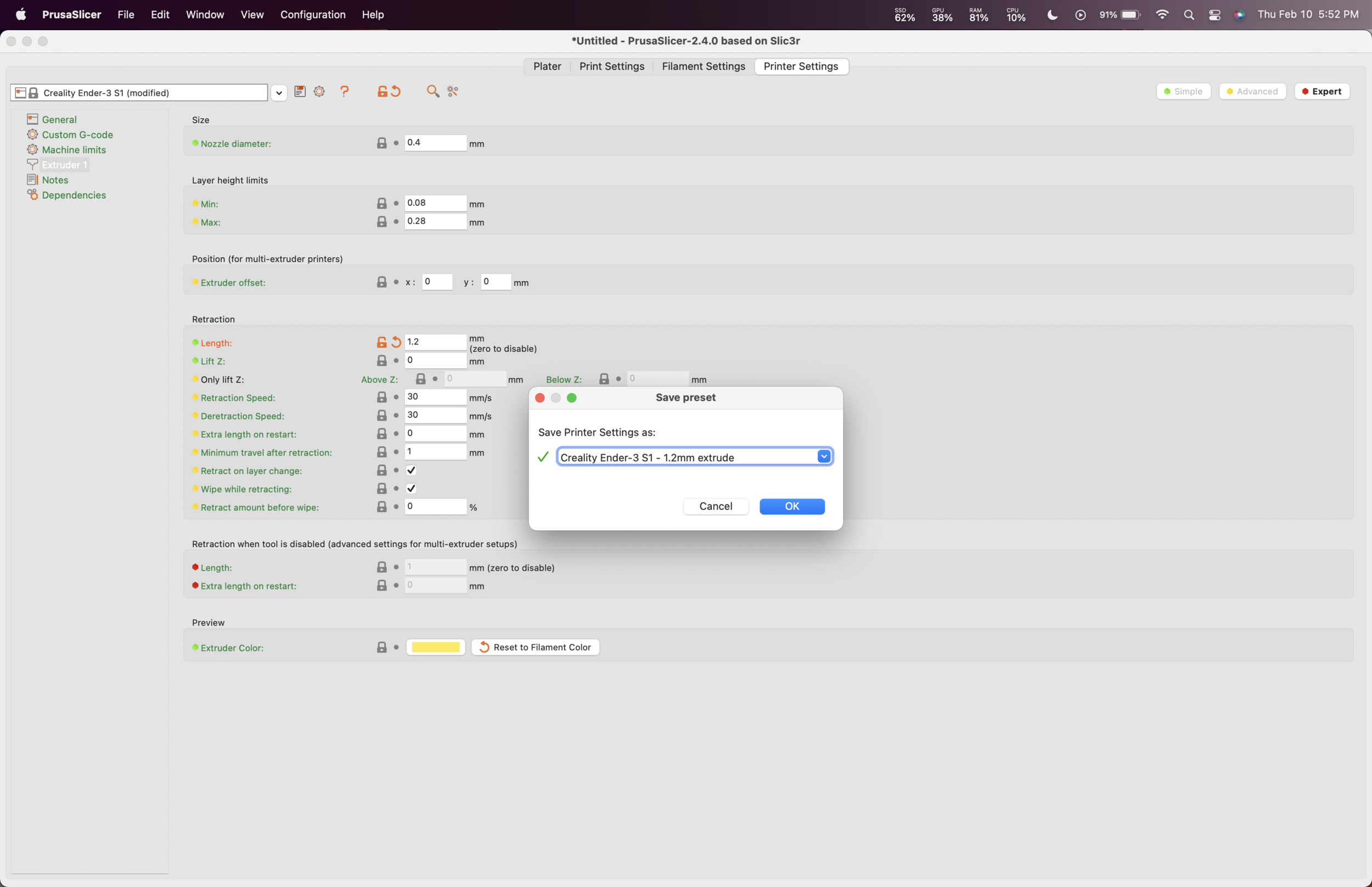Click the Extruder offset x field

[437, 282]
